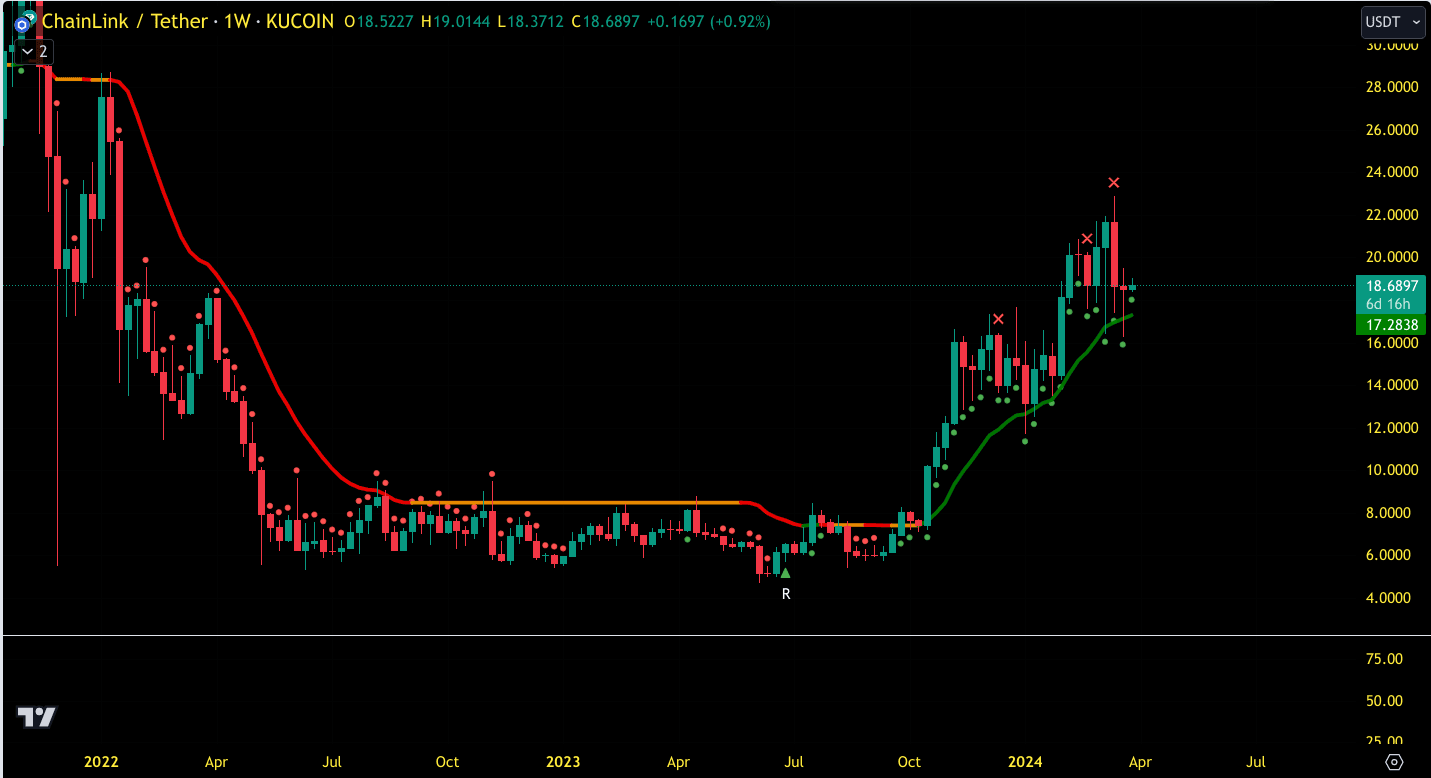
Task: Open chart settings via the hexagon gear icon
Action: coord(1395,762)
